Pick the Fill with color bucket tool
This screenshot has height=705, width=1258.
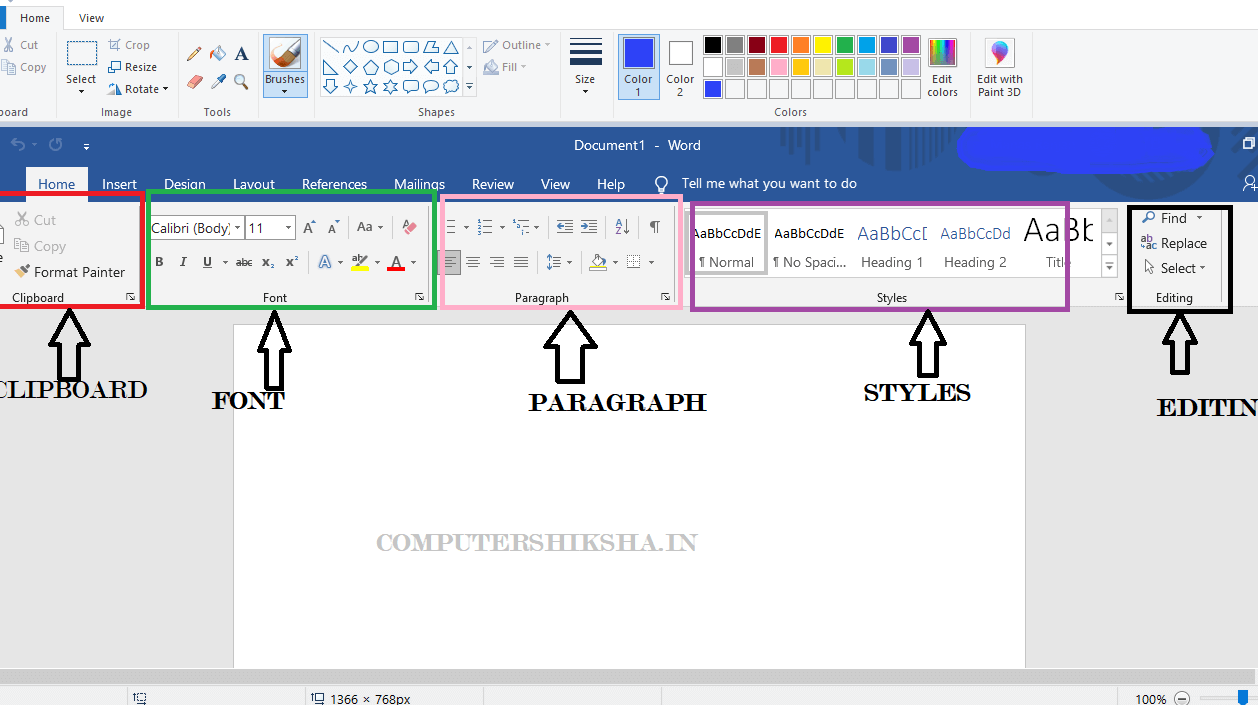(x=218, y=54)
